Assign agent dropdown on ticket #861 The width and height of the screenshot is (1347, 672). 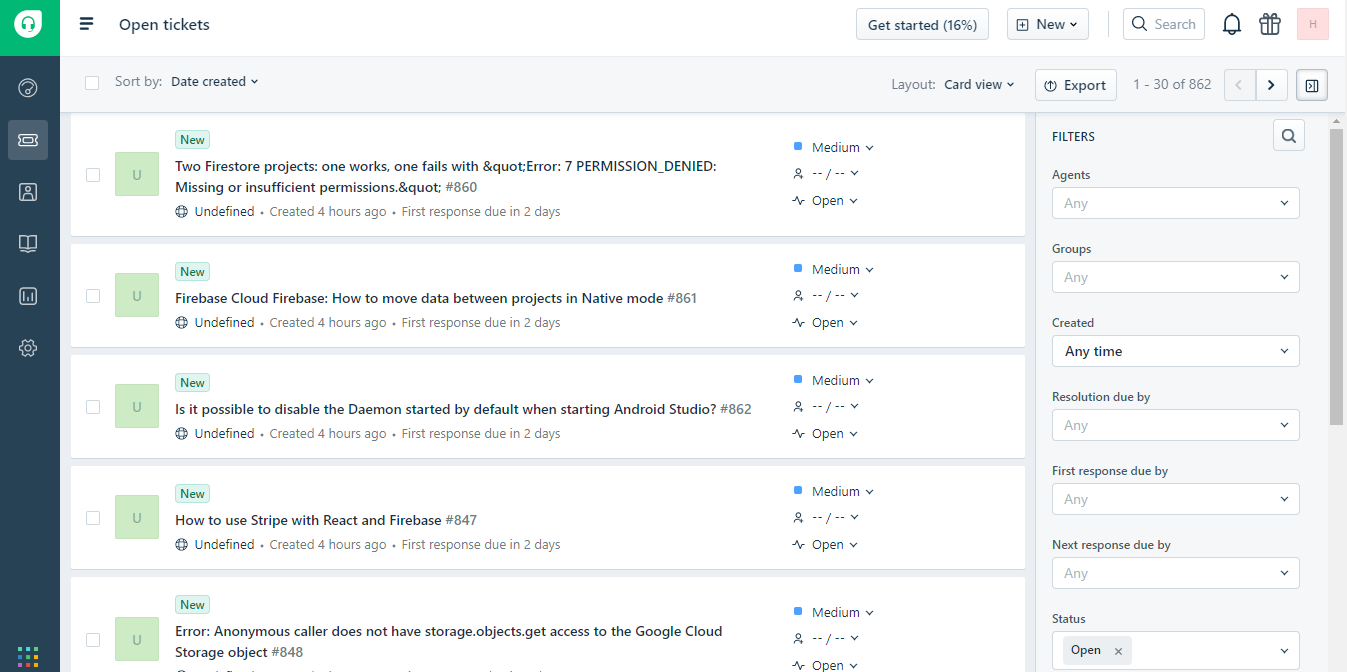835,295
